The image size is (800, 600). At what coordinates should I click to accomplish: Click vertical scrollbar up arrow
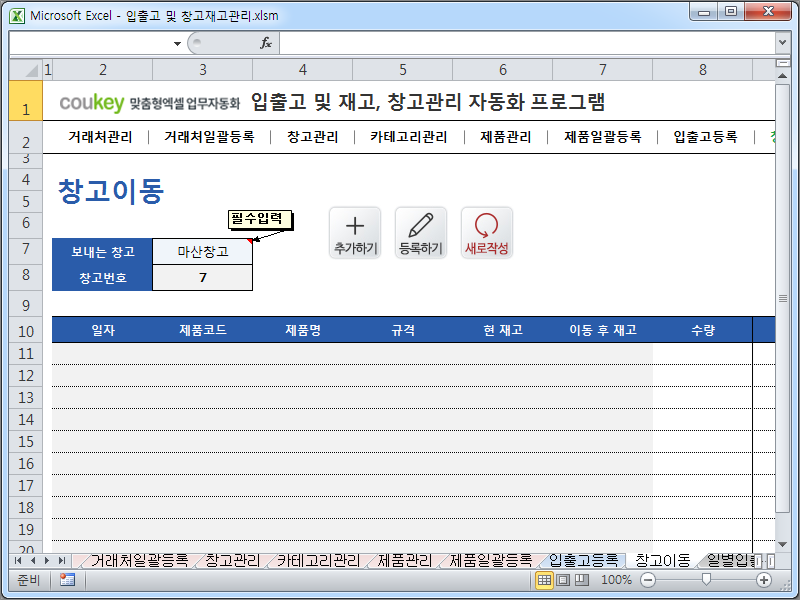782,76
